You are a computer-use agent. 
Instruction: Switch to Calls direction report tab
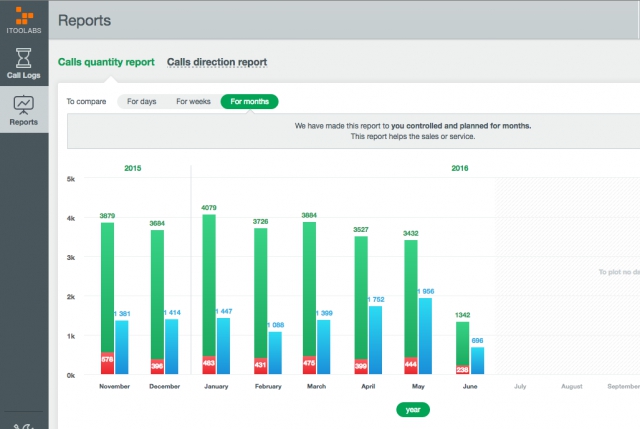coord(217,62)
